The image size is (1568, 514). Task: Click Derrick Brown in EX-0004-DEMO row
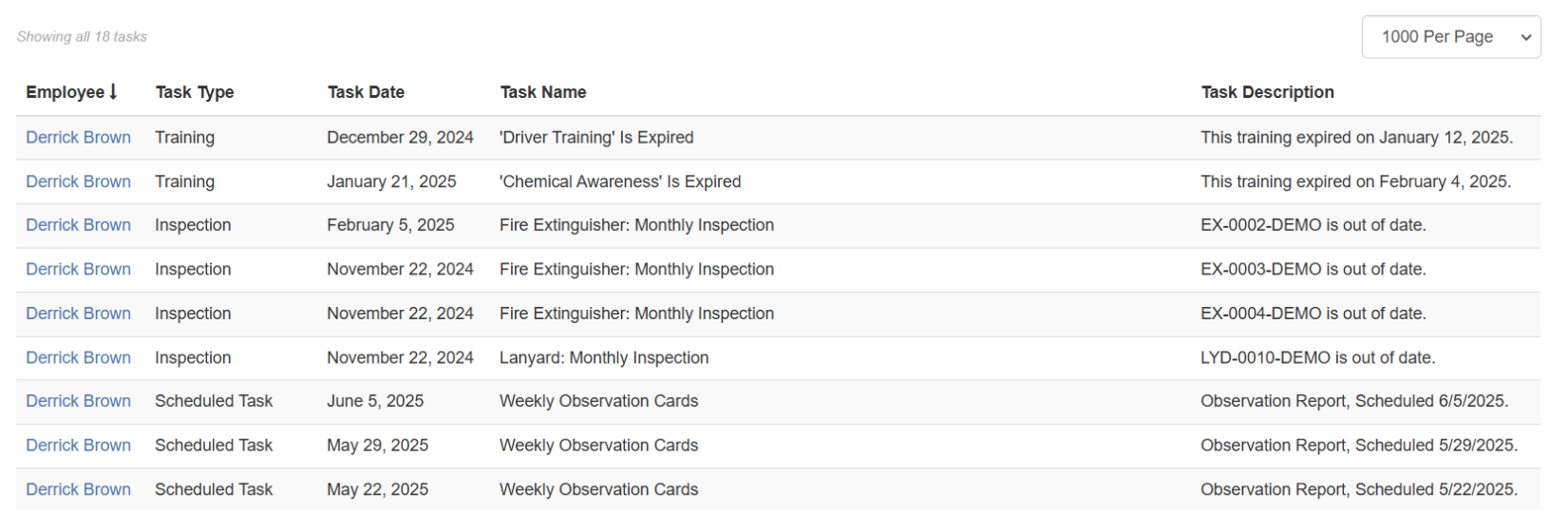coord(78,314)
